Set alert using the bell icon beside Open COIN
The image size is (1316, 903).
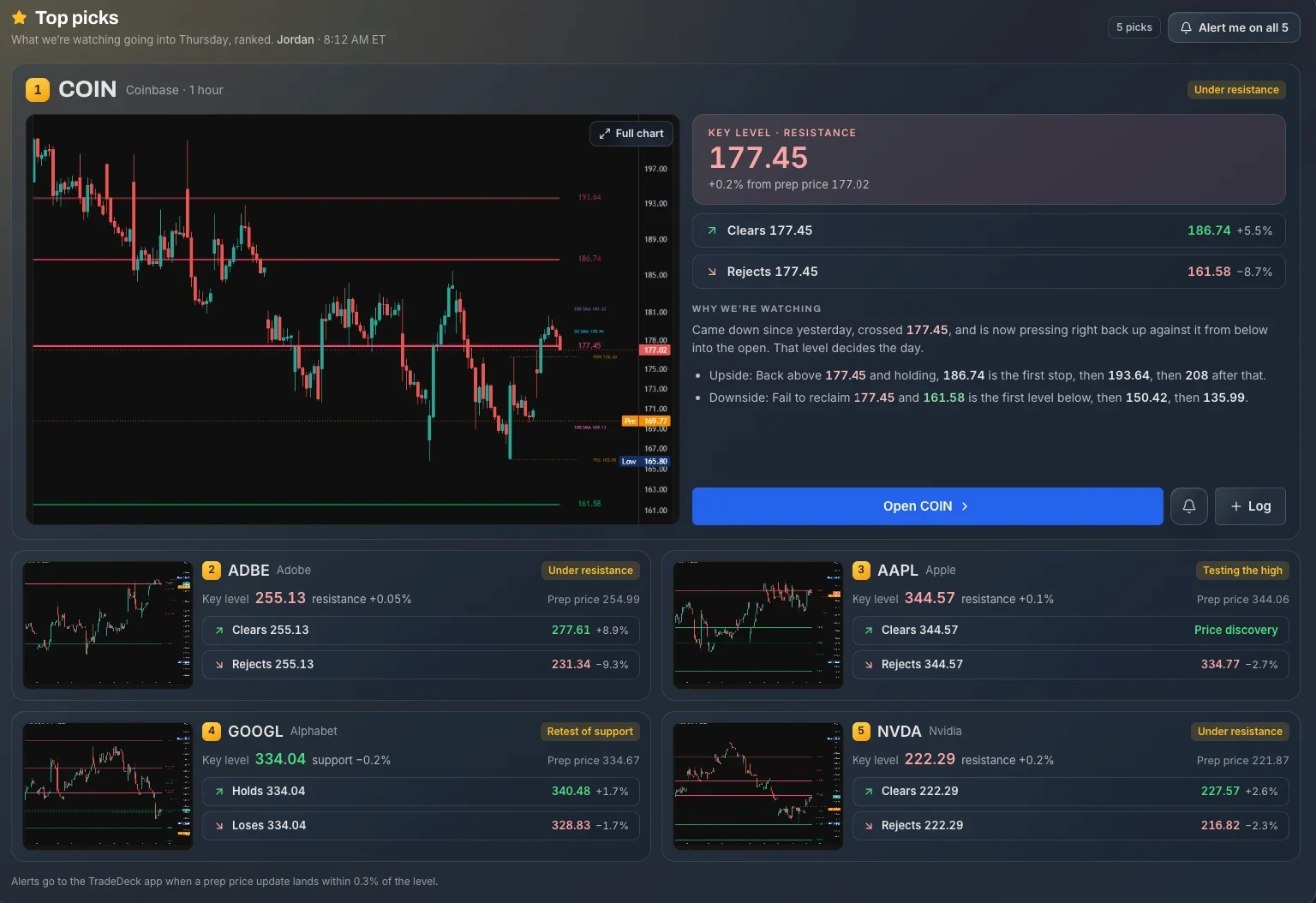pos(1189,506)
